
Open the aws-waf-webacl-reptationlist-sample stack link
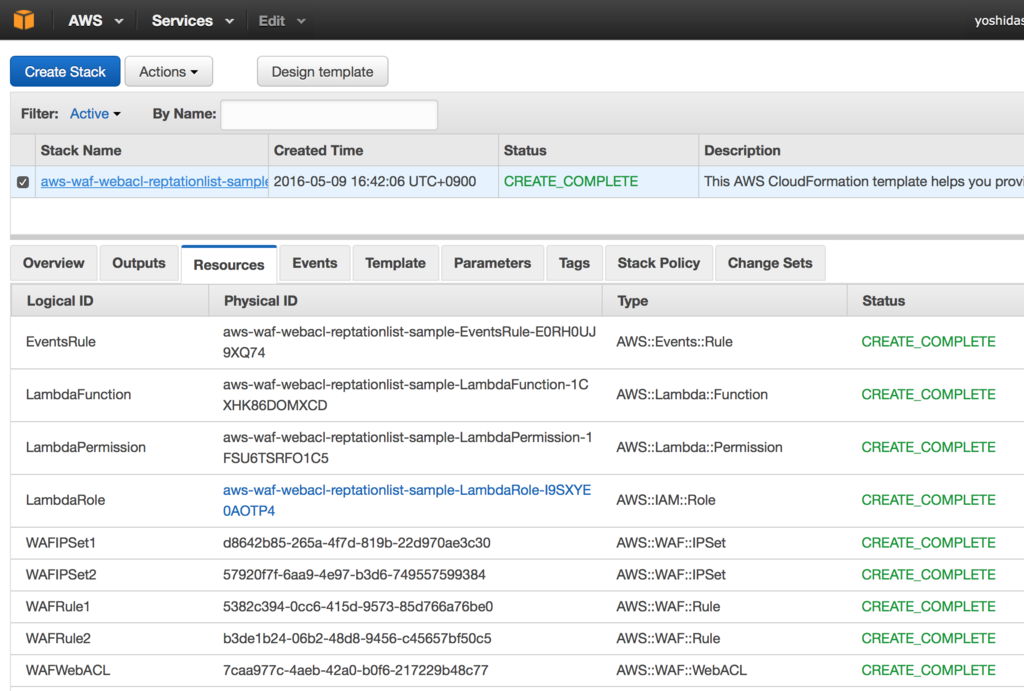(x=154, y=182)
